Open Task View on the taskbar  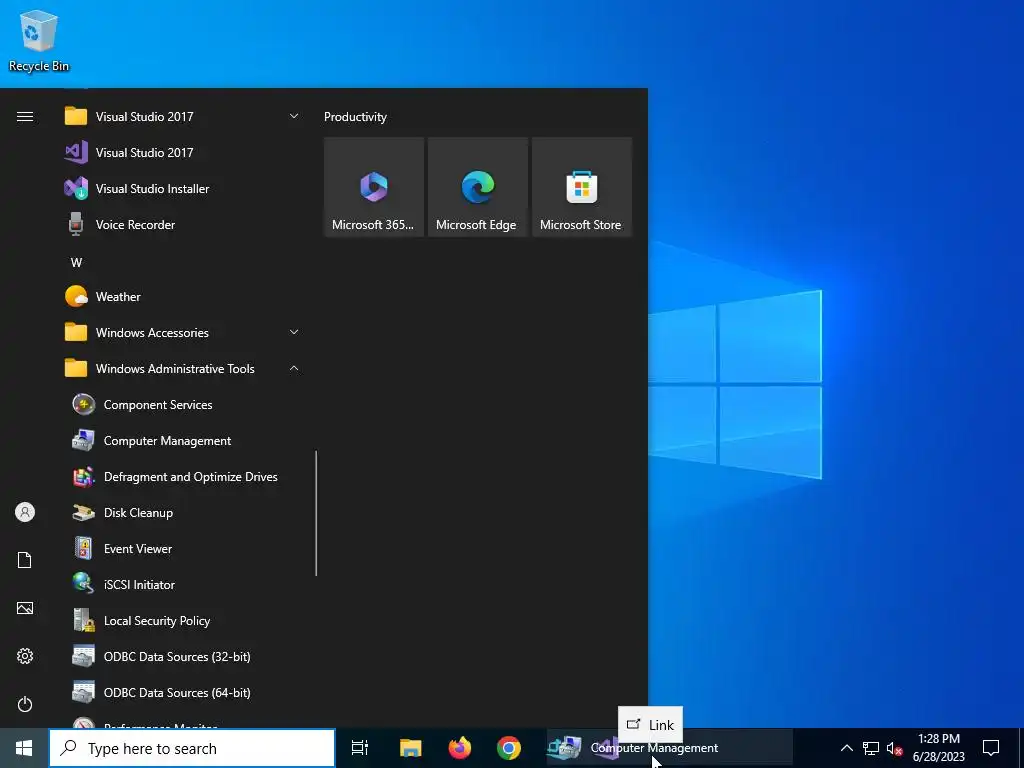tap(360, 748)
